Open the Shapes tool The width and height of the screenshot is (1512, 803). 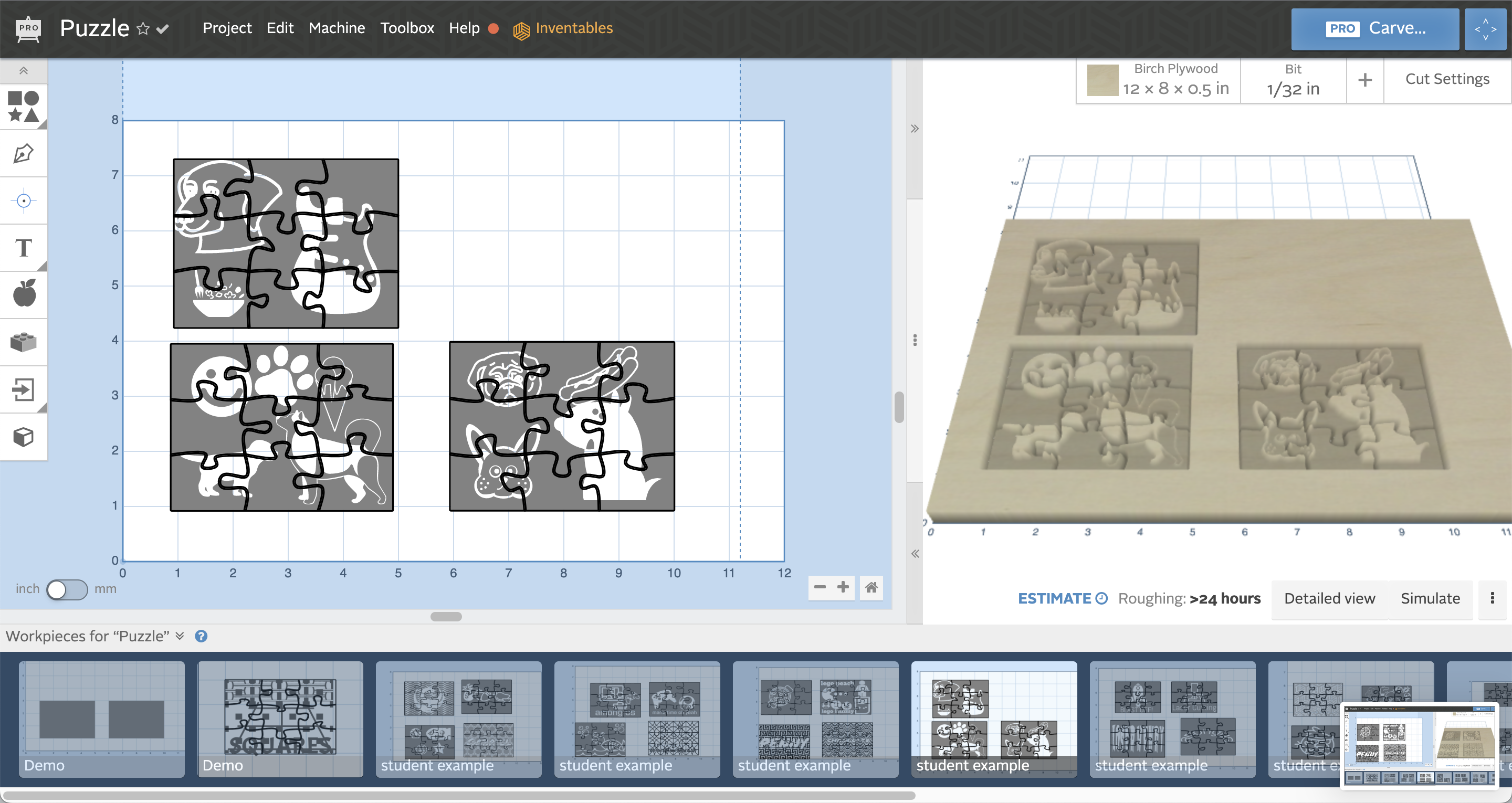tap(24, 106)
